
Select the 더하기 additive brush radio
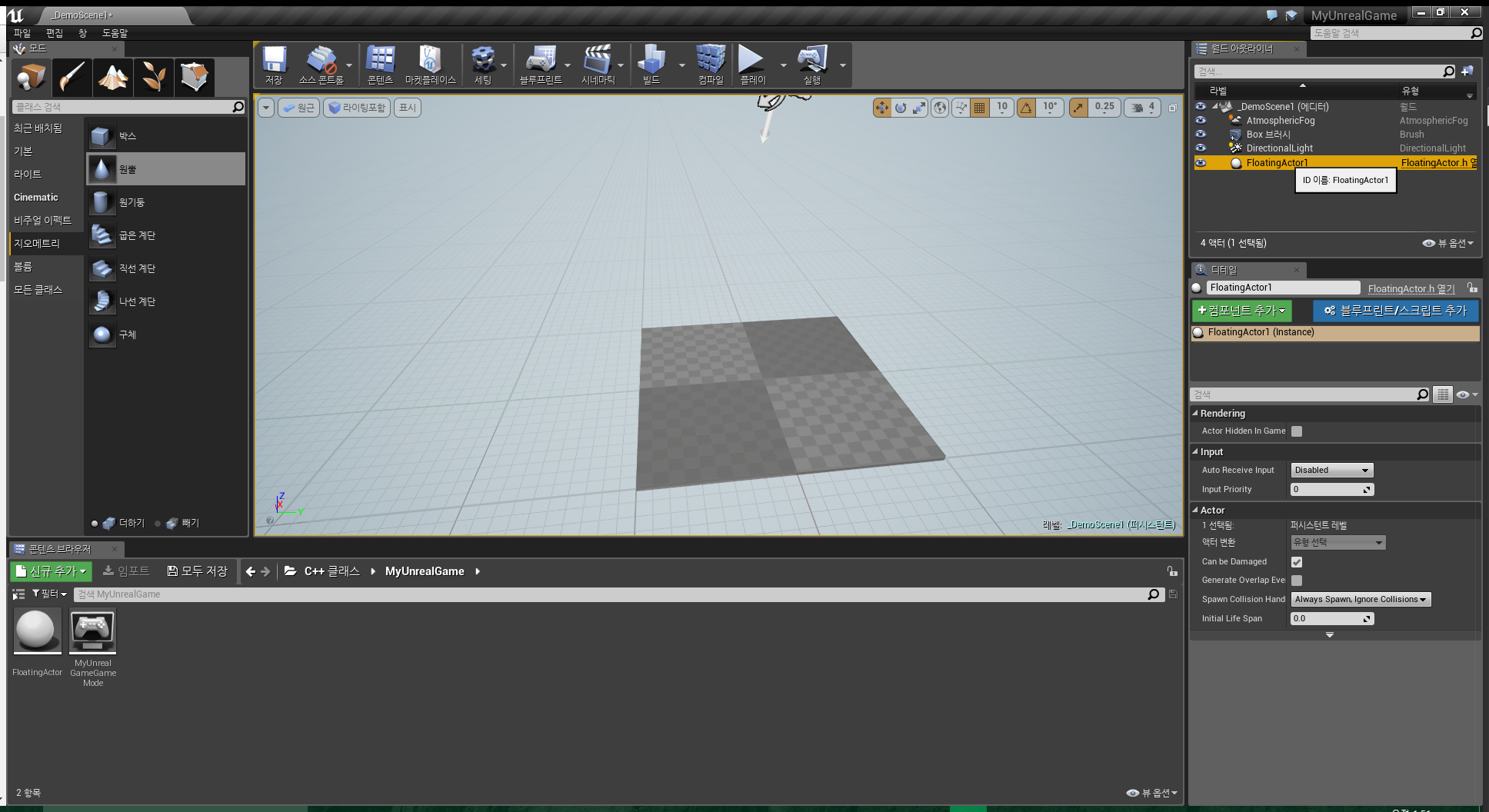[95, 524]
